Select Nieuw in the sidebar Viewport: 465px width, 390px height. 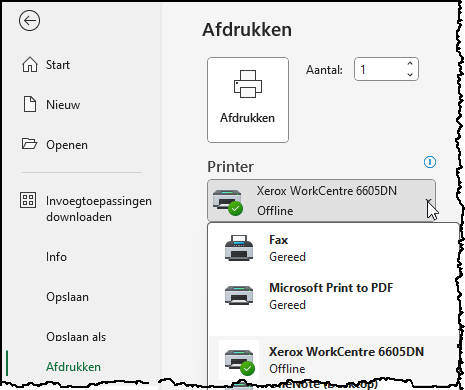tap(63, 105)
